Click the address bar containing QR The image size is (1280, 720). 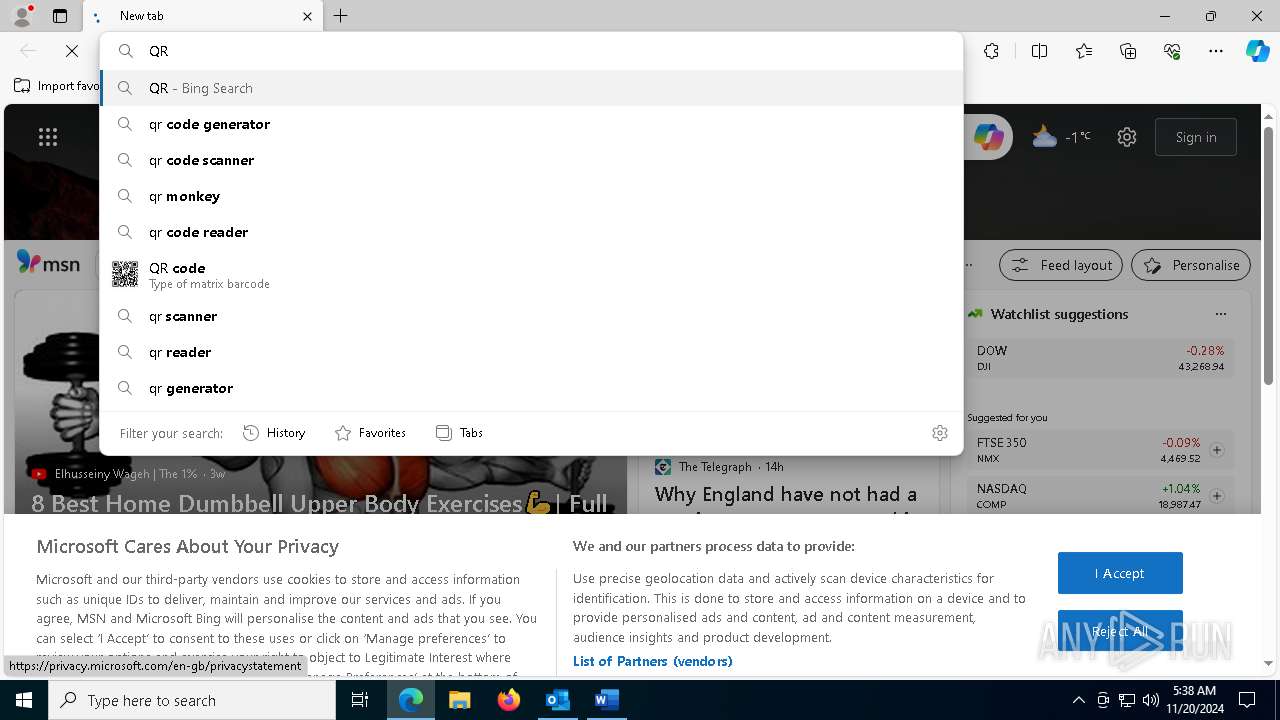pyautogui.click(x=531, y=51)
